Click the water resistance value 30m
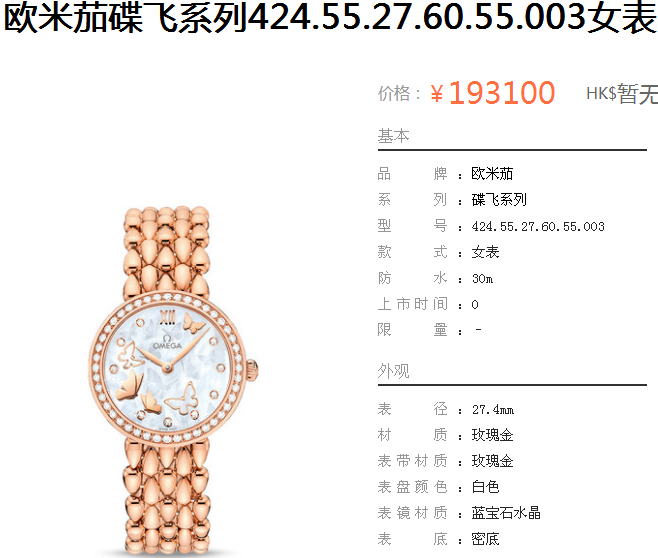 click(483, 279)
